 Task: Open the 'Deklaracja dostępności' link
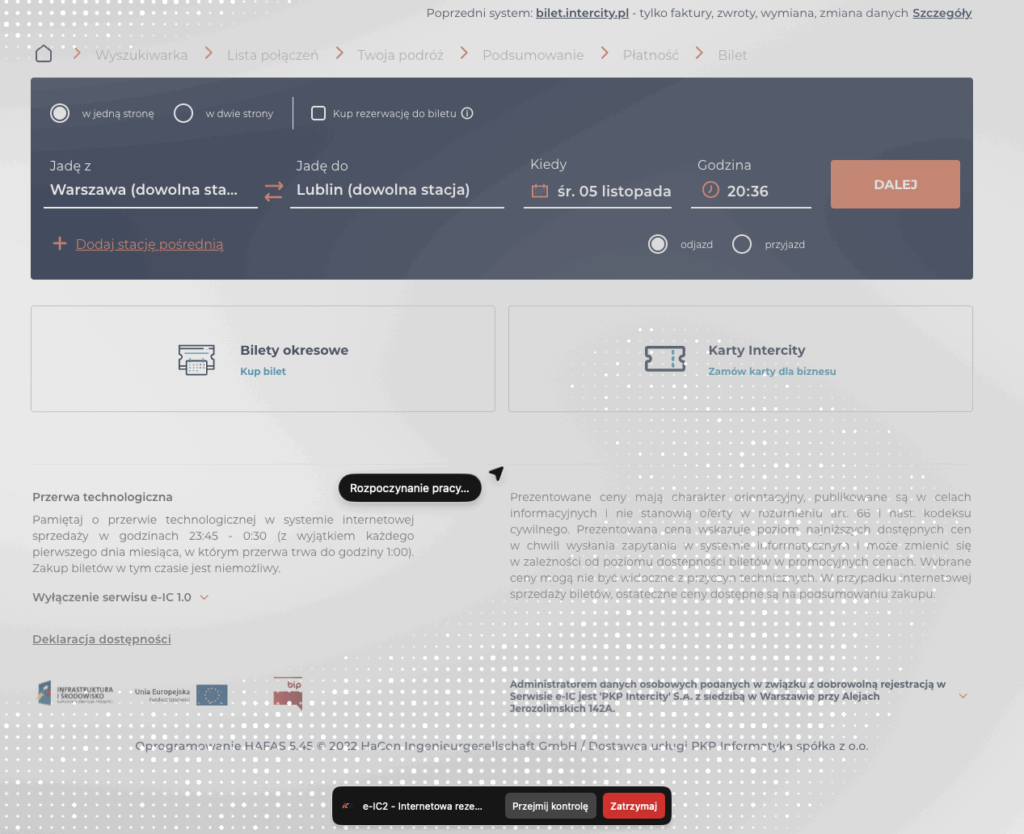click(101, 639)
